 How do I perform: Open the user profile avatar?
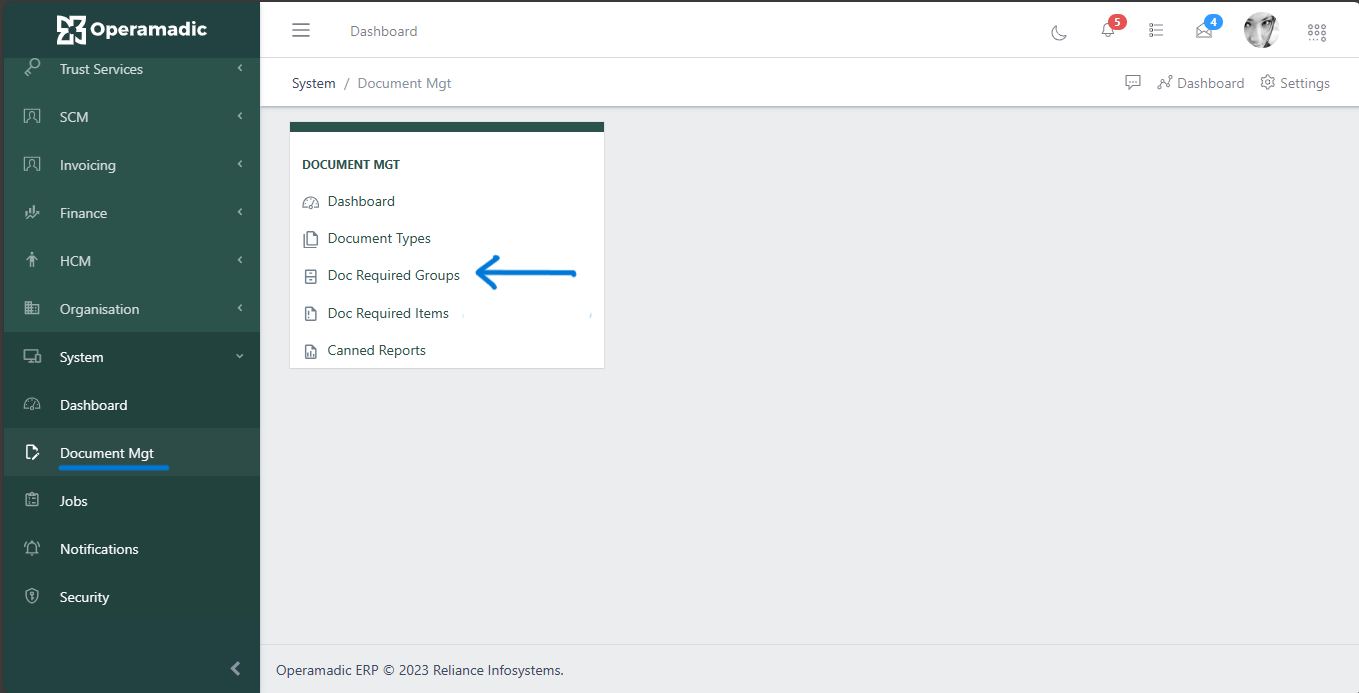coord(1261,30)
